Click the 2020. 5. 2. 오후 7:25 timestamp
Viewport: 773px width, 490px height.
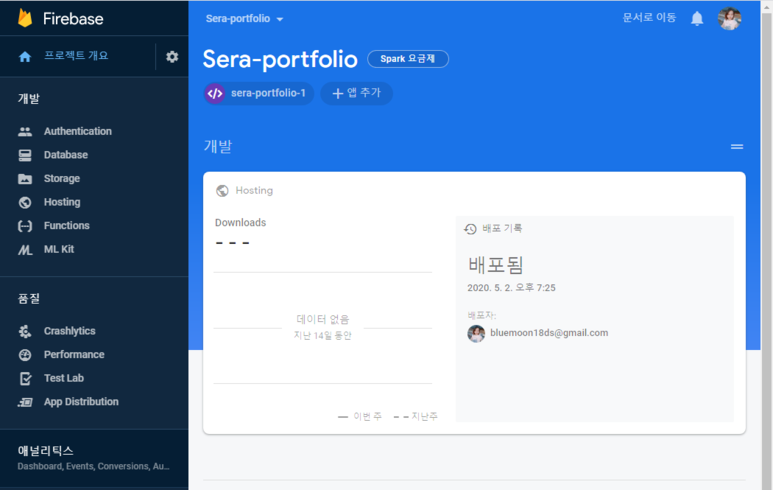pos(511,288)
